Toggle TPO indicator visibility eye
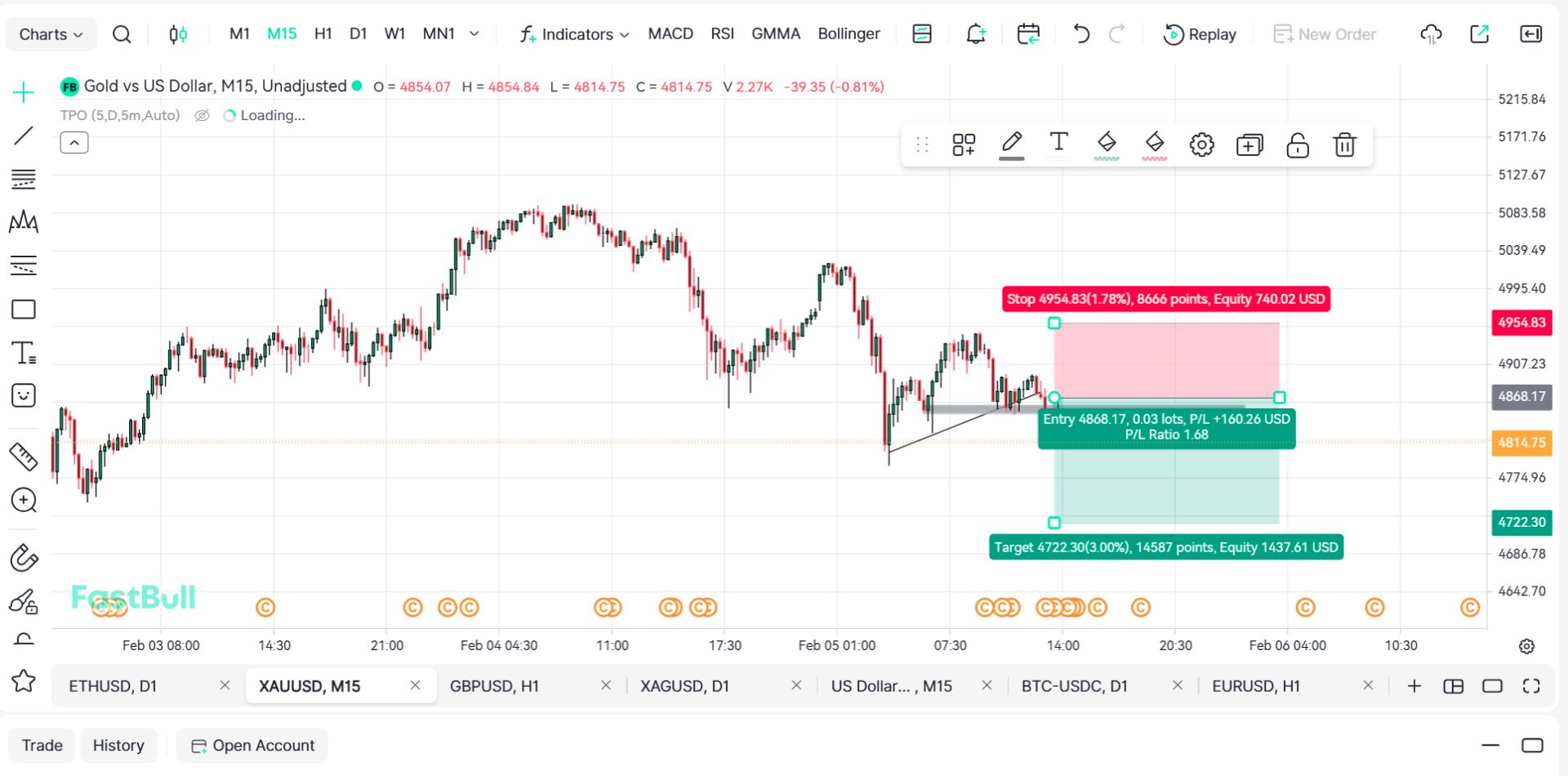Viewport: 1568px width, 776px height. click(x=203, y=116)
